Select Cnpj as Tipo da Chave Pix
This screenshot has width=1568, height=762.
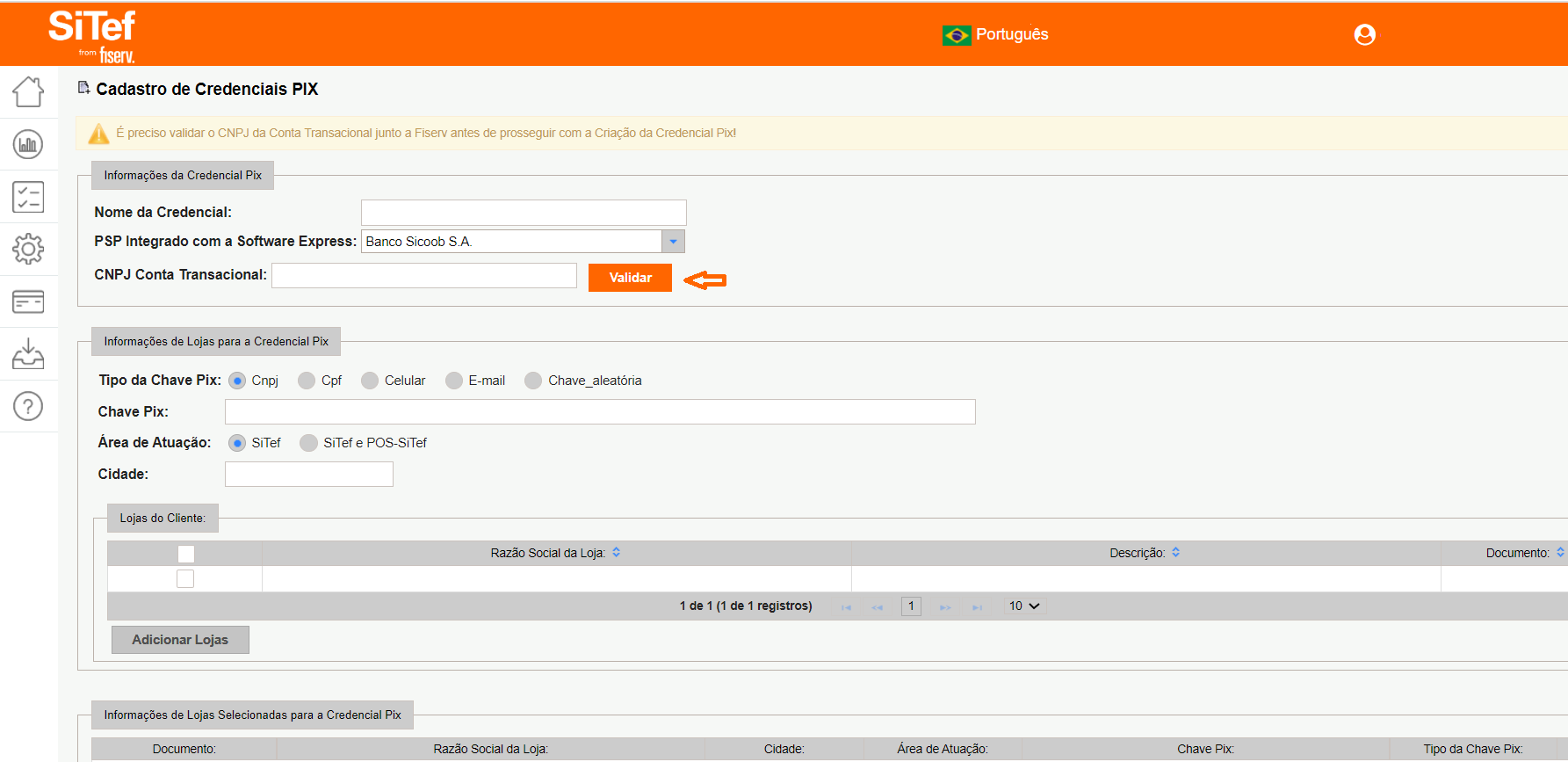(x=237, y=381)
